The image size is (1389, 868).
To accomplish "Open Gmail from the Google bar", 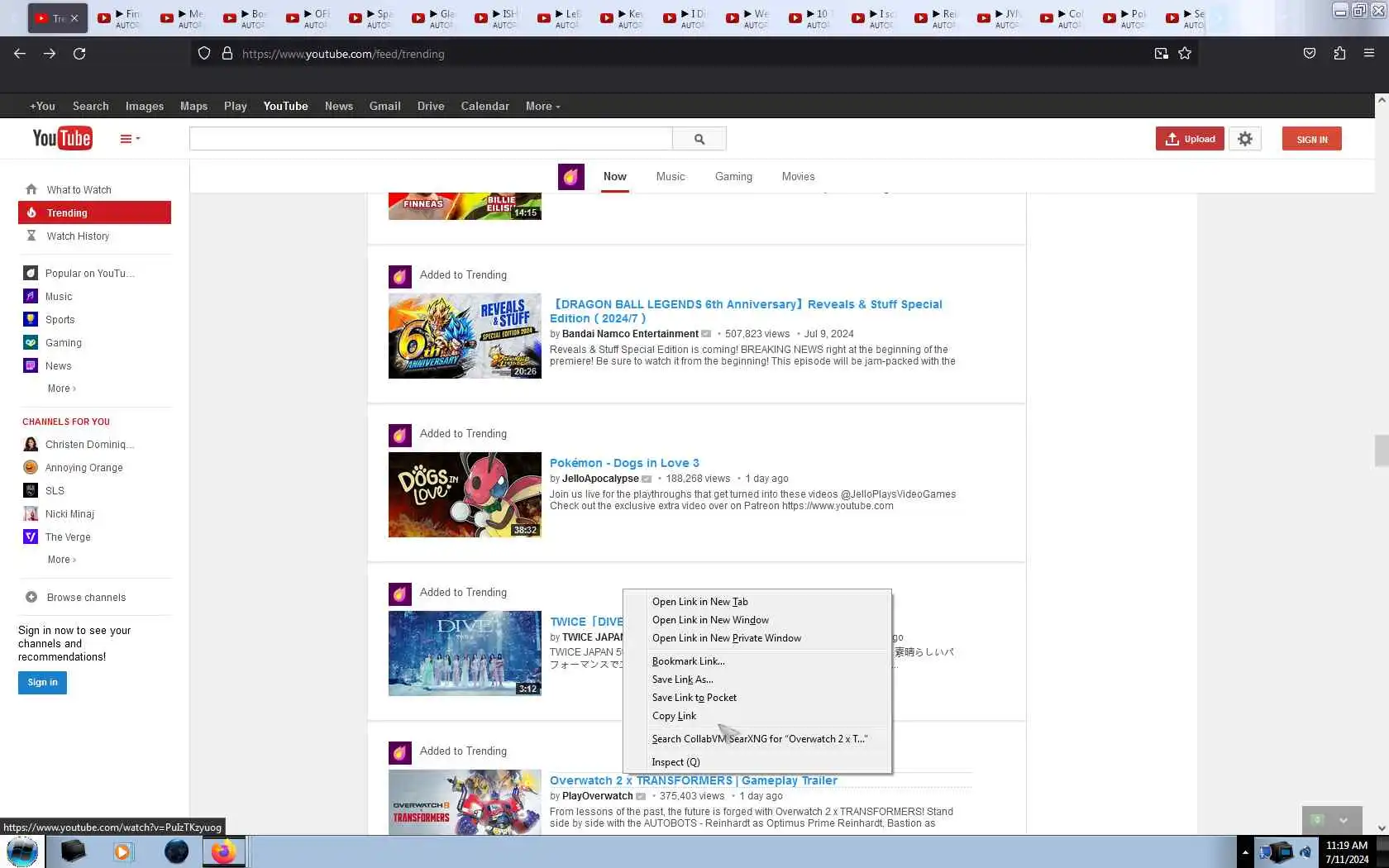I will (384, 106).
